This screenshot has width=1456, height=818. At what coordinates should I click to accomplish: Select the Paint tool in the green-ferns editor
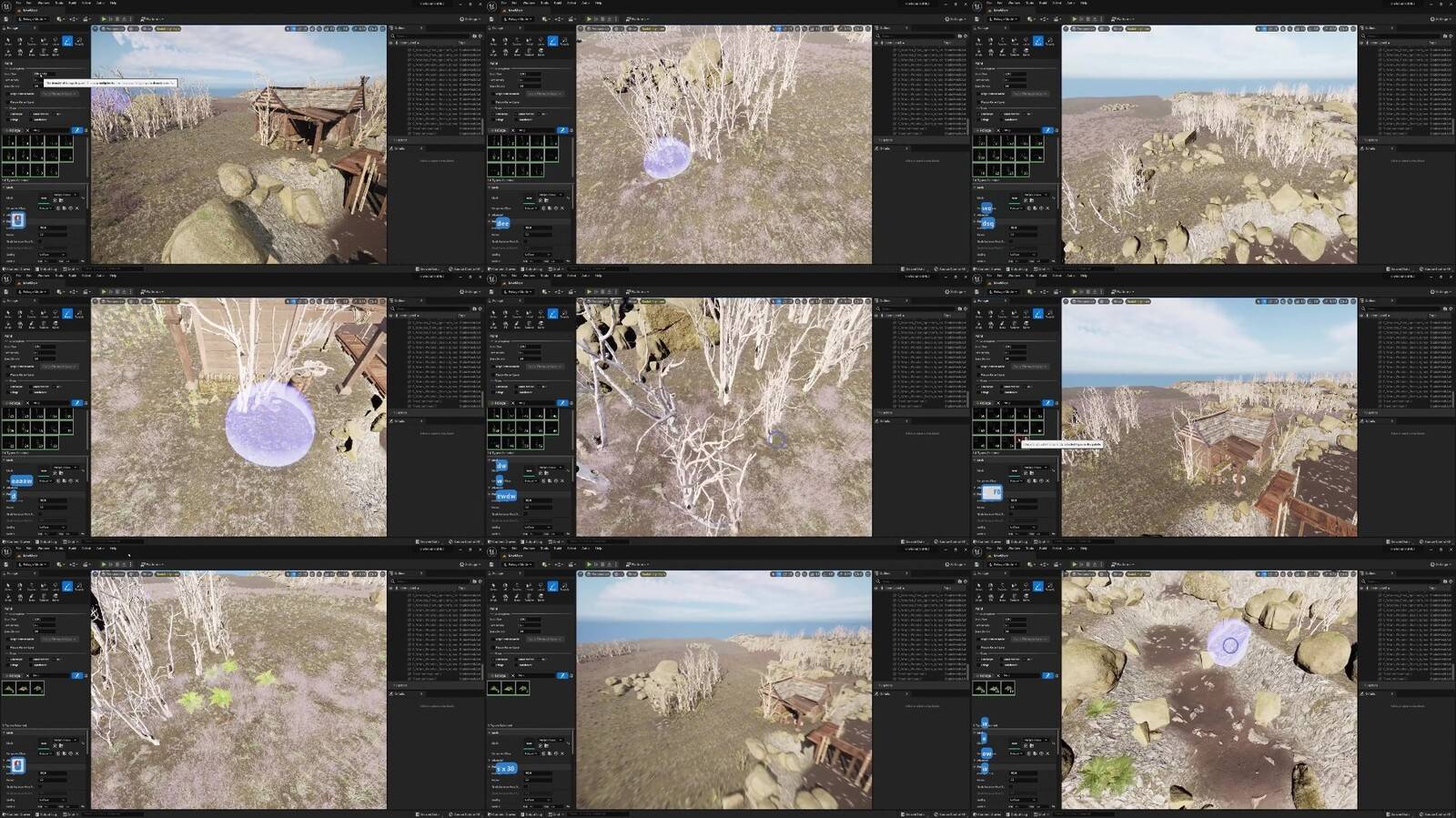(67, 587)
